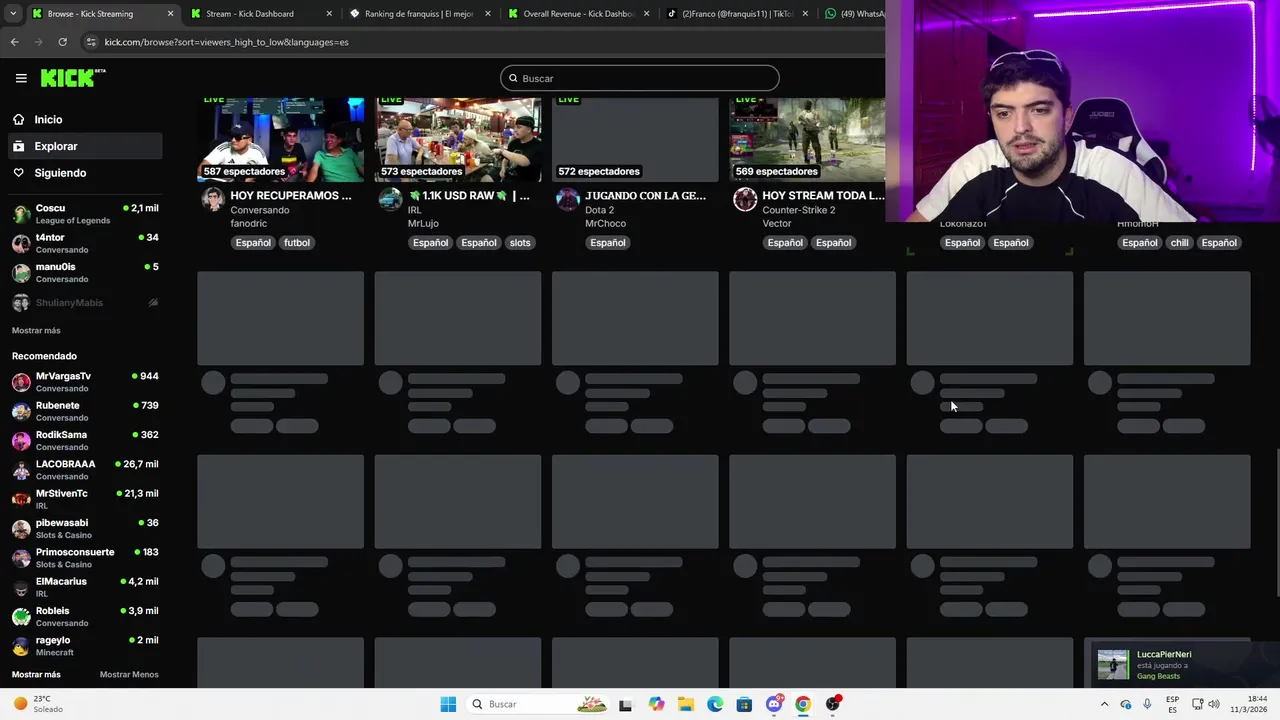Click the kick.com address bar URL

[x=226, y=42]
